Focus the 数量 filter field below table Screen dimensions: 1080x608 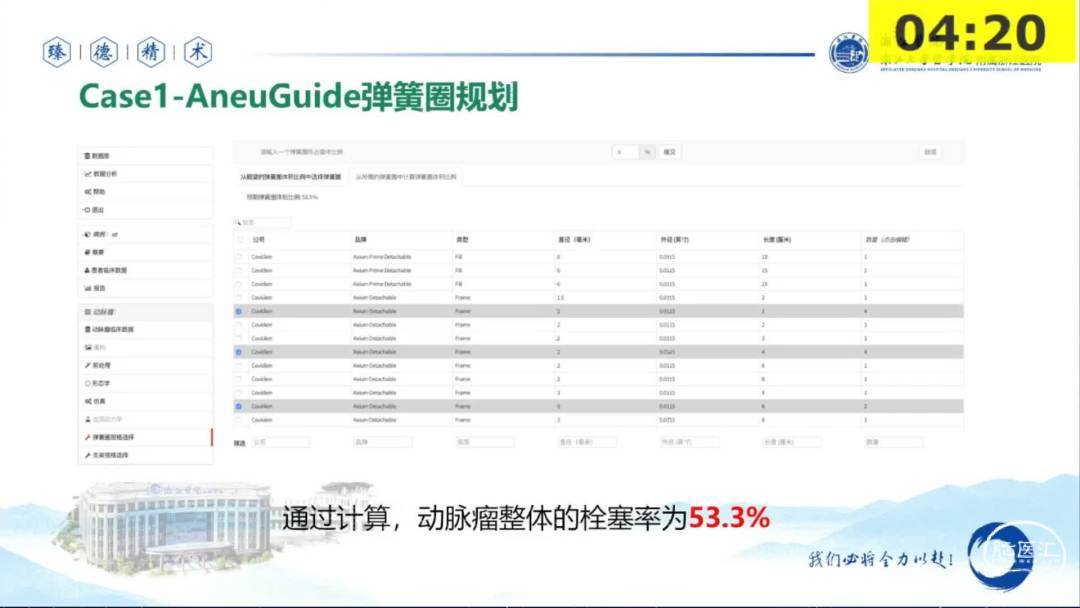893,442
